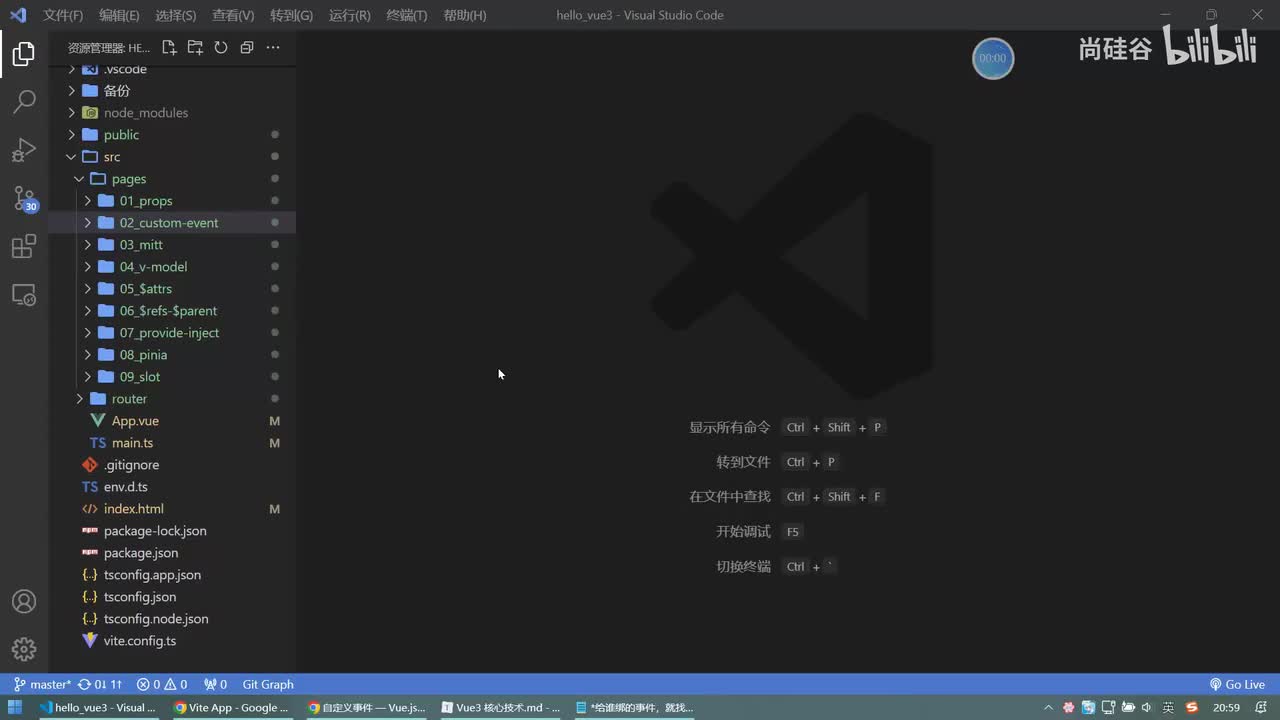Open the errors and warnings count in the status bar
Image resolution: width=1280 pixels, height=720 pixels.
(x=162, y=685)
